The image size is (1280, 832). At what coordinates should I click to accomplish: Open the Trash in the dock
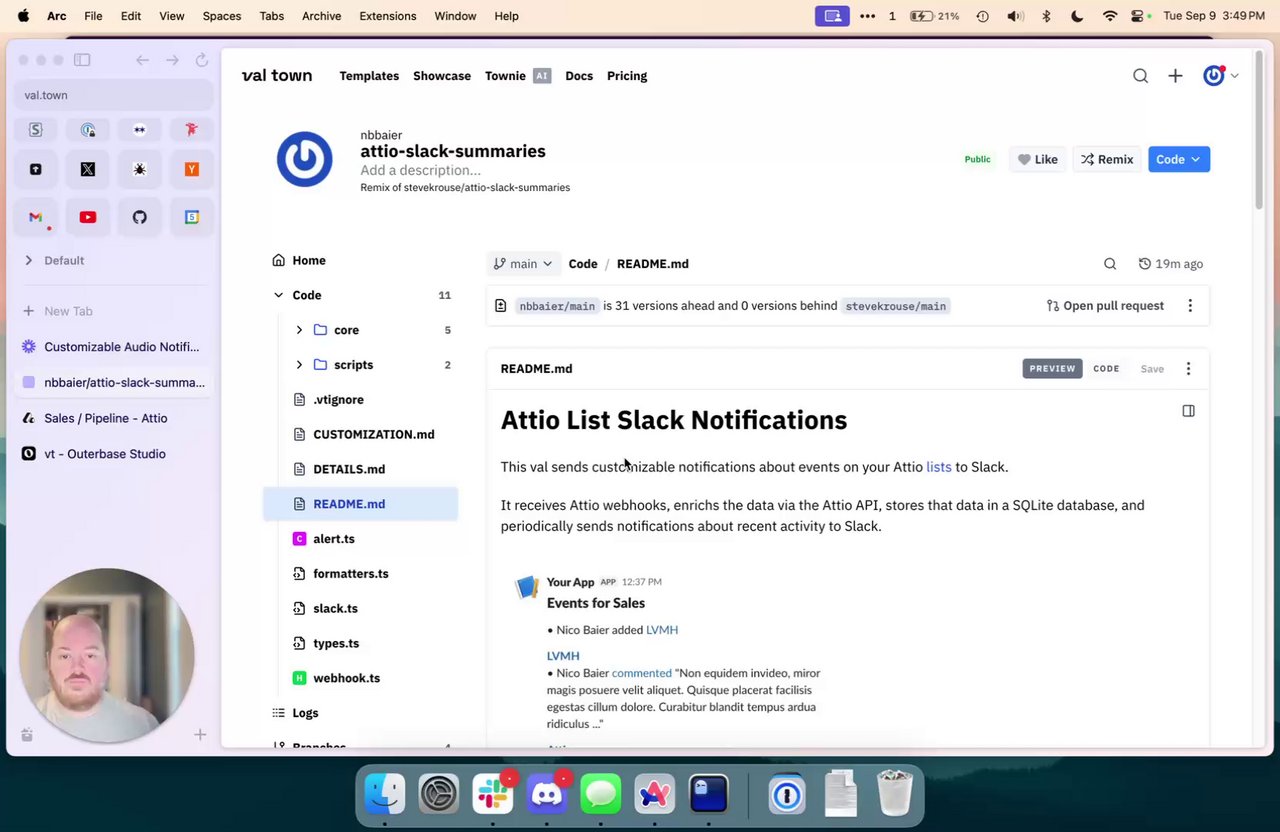click(895, 794)
